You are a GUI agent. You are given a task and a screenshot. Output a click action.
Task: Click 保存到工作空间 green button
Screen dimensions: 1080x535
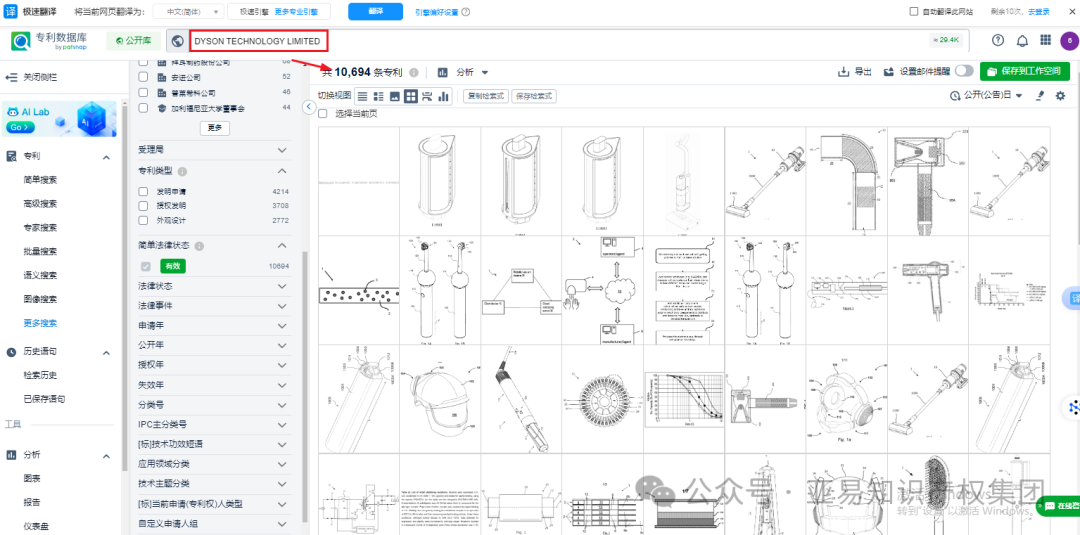point(1025,72)
